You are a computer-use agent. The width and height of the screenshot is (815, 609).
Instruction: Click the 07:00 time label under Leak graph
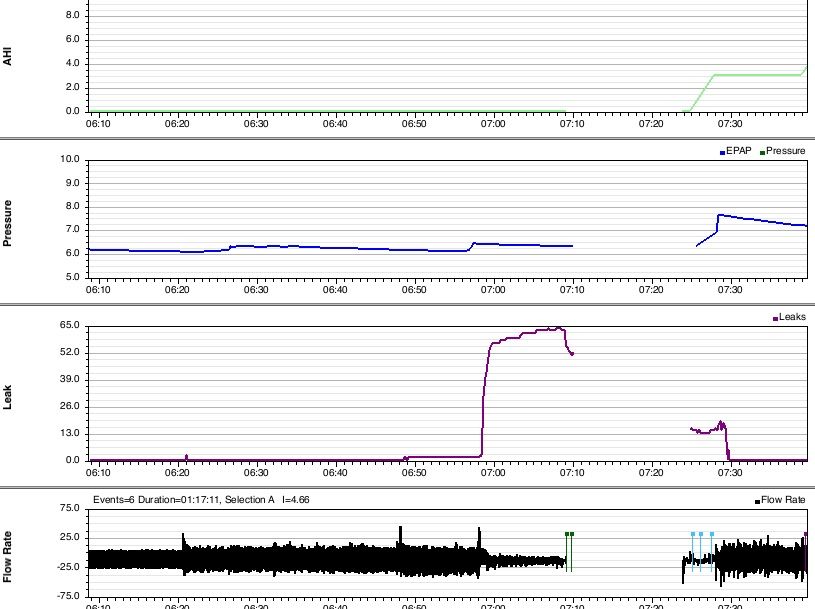click(x=492, y=473)
